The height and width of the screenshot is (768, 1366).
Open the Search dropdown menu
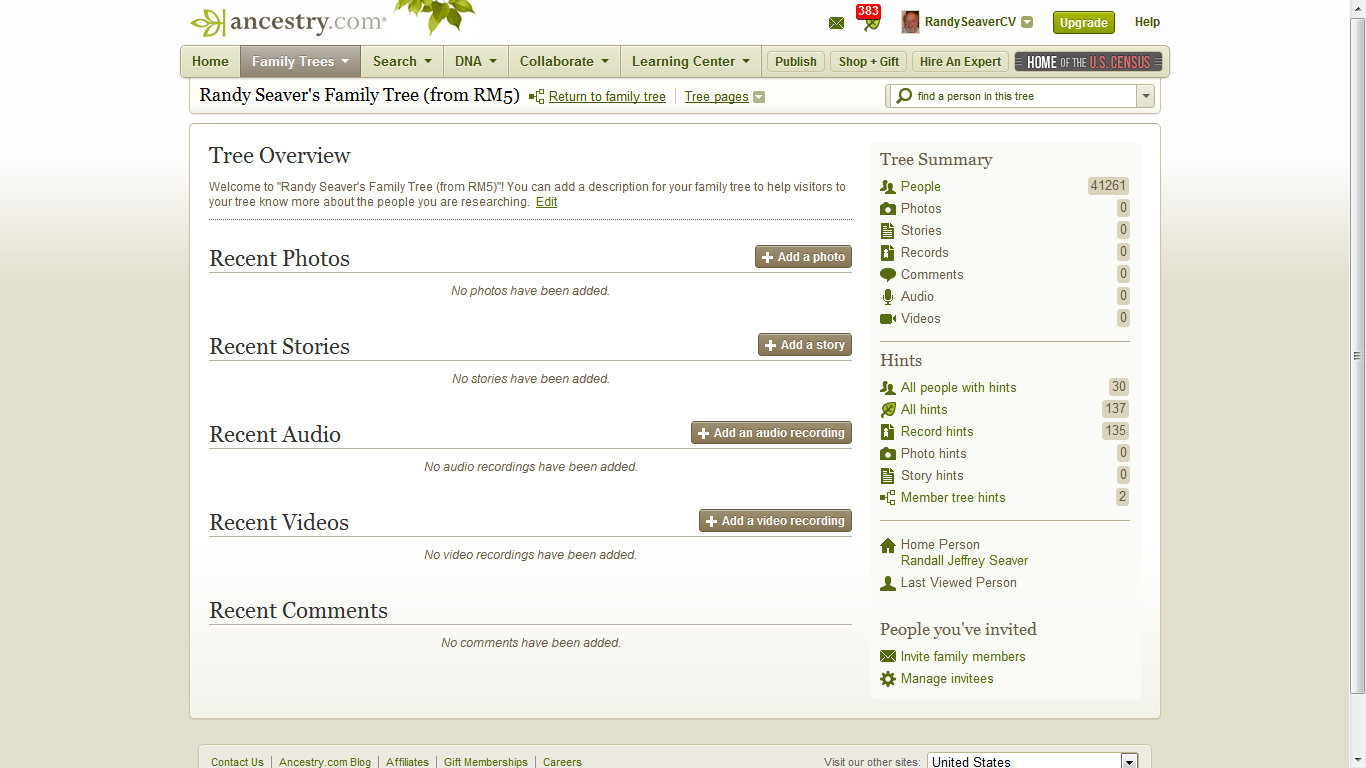pos(402,61)
